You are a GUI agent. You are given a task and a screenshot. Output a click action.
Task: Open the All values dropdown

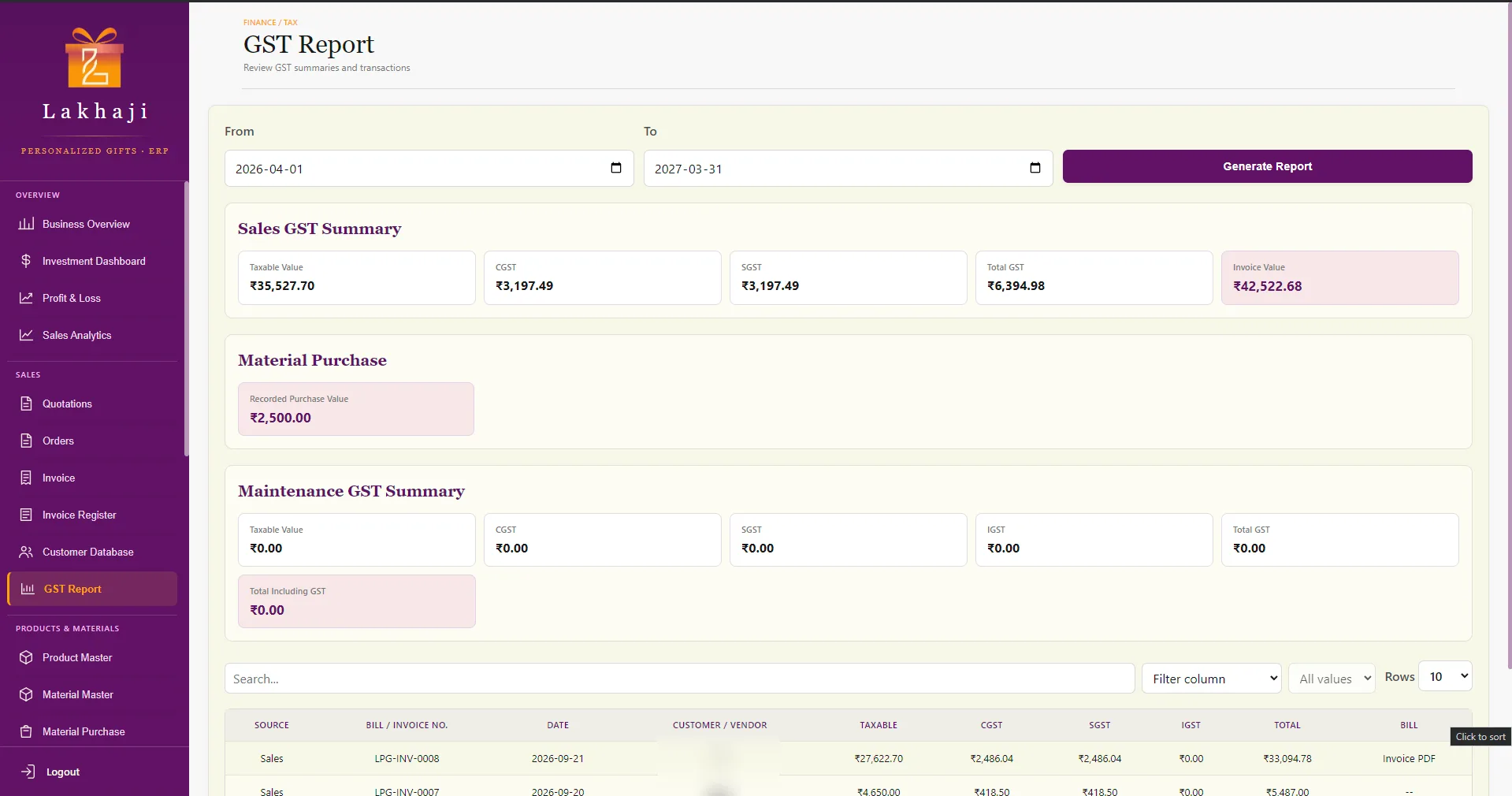1332,679
